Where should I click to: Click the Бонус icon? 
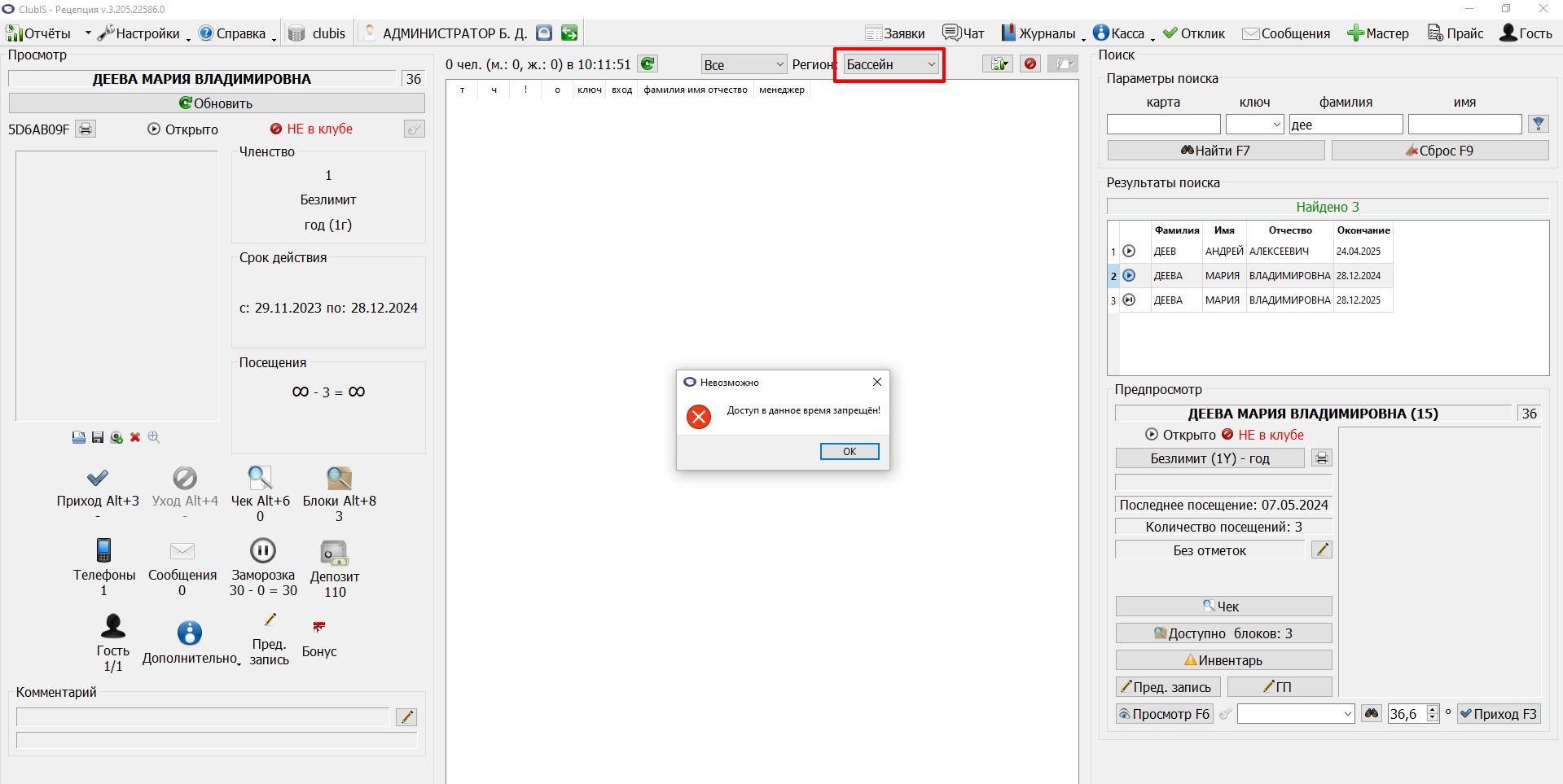(x=318, y=627)
